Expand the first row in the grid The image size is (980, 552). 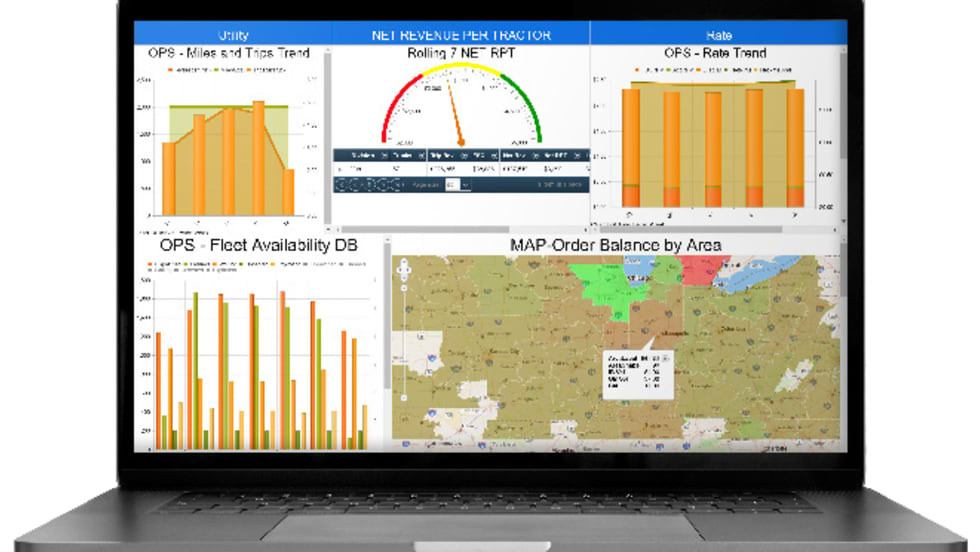click(337, 170)
